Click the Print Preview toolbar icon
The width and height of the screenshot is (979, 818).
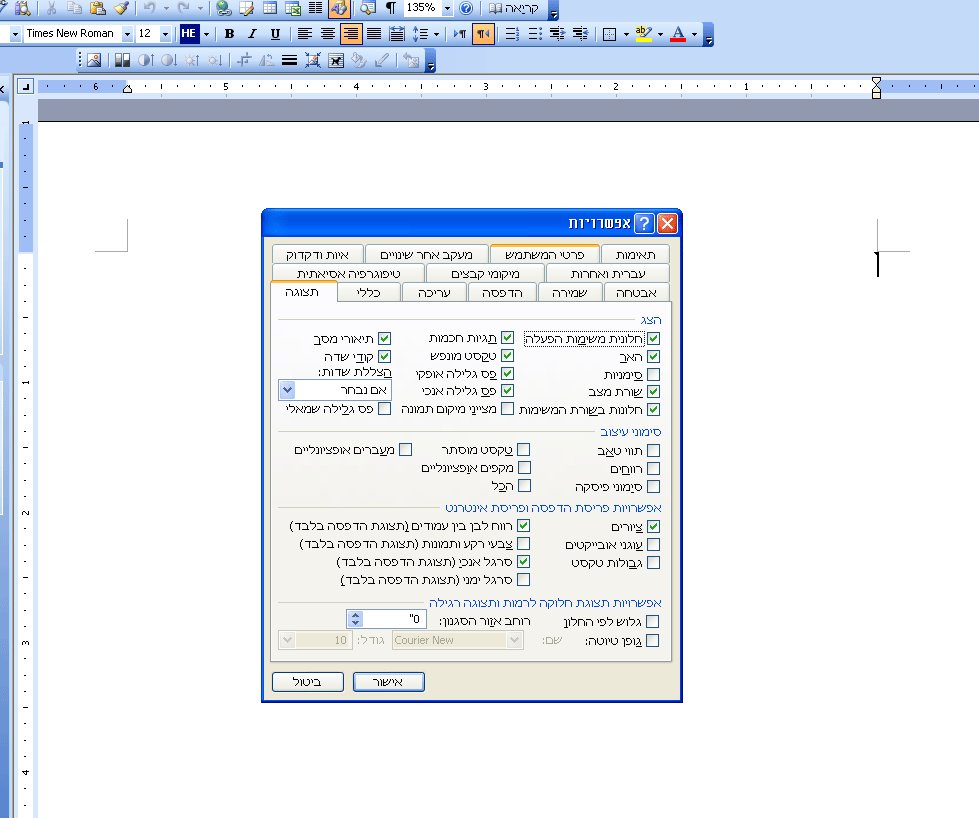[23, 8]
